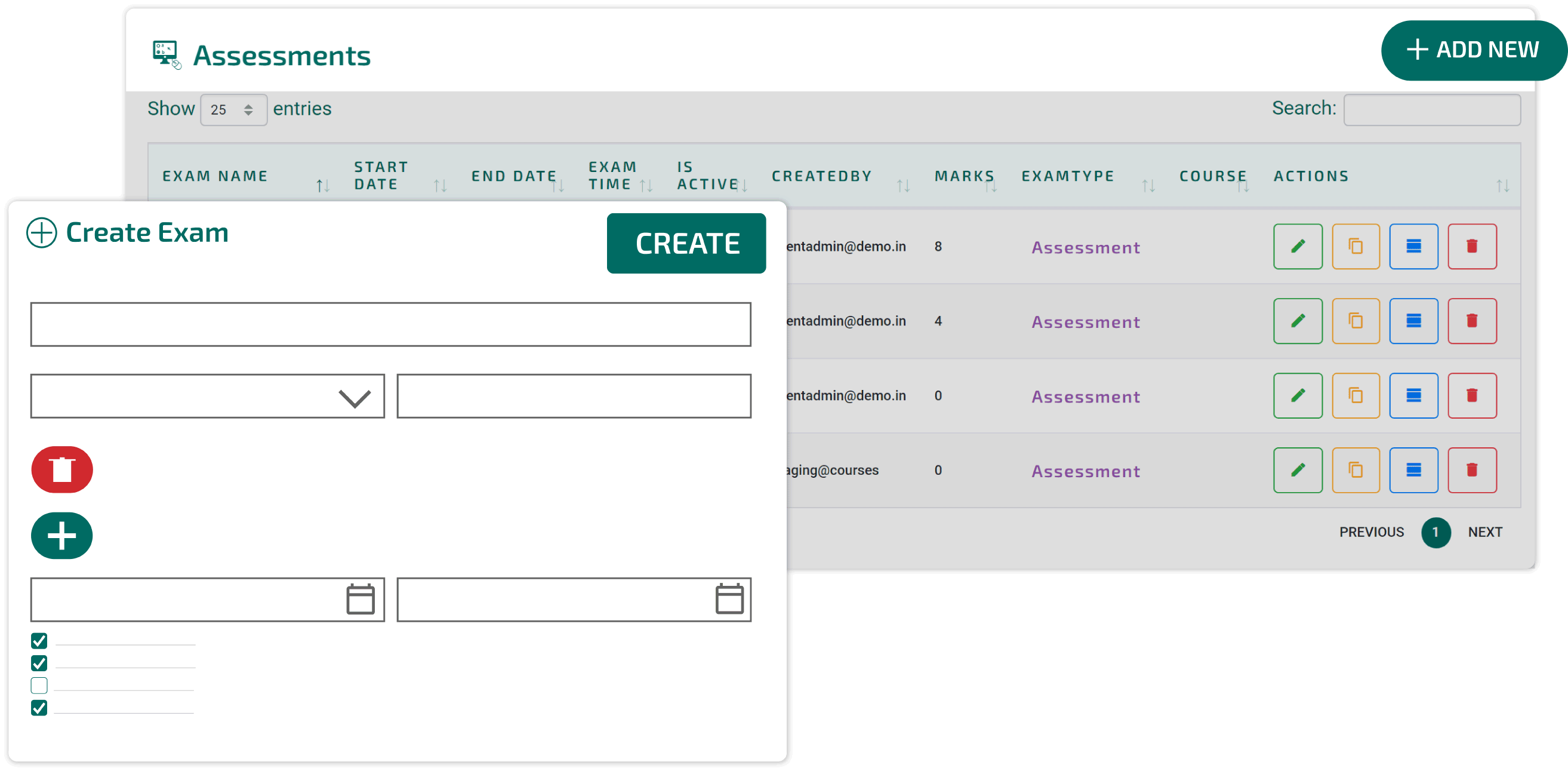Click the green plus icon to add an item
The width and height of the screenshot is (1568, 771).
(x=61, y=536)
